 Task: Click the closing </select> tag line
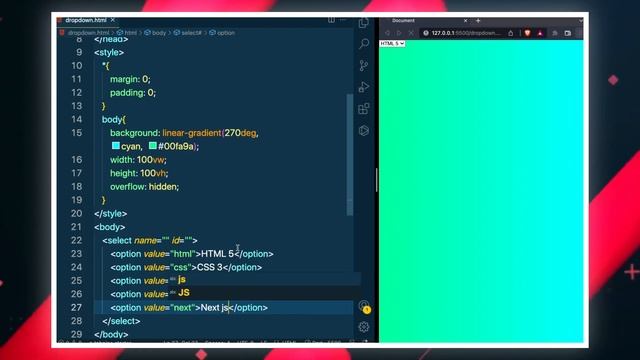click(121, 321)
